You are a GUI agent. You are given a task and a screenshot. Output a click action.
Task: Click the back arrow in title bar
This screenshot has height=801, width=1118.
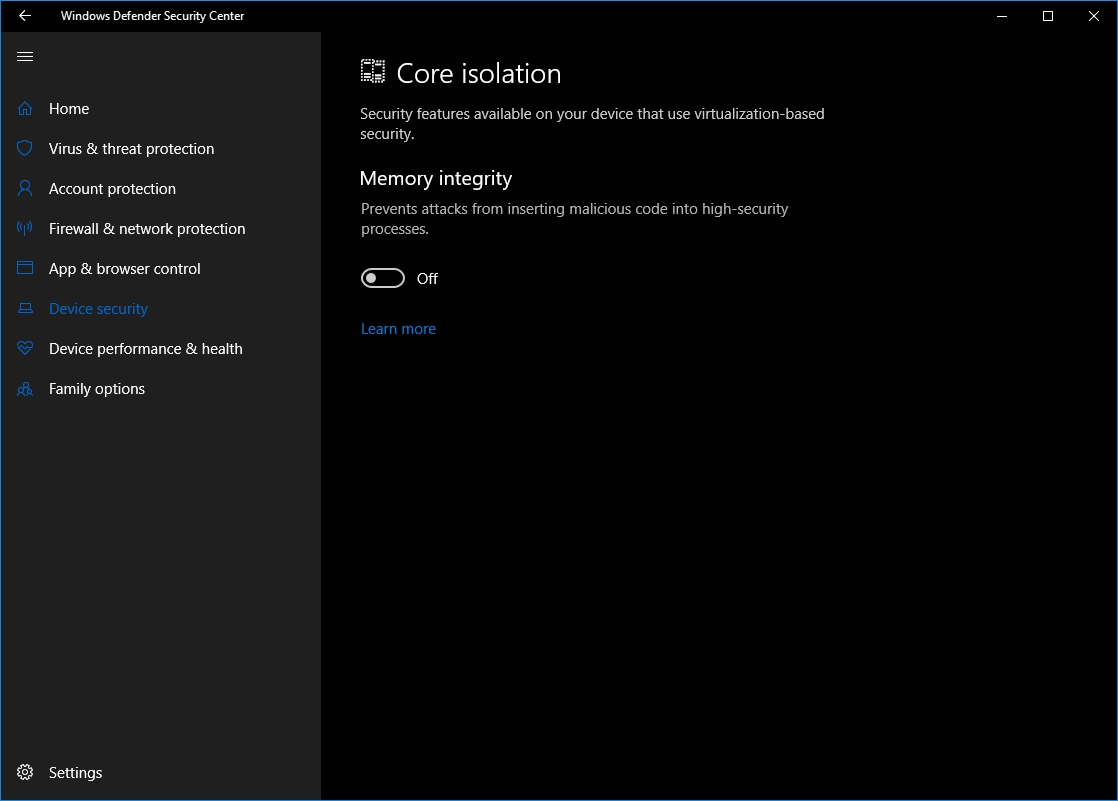25,16
